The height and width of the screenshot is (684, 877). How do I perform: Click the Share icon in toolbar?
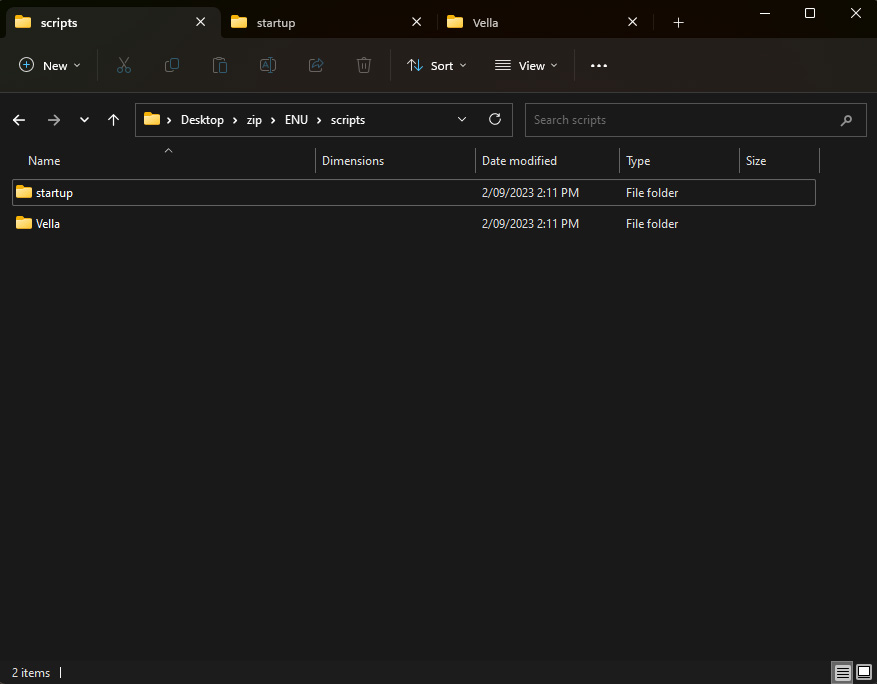316,65
